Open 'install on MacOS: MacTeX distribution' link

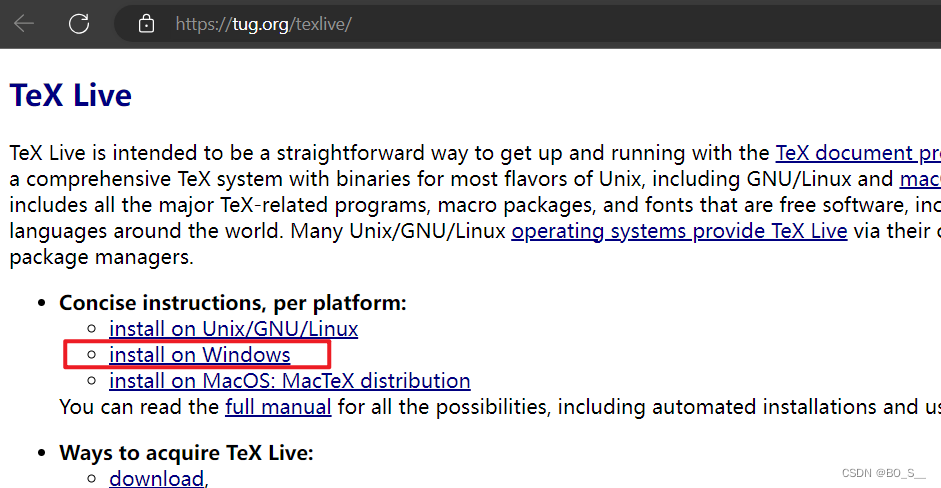pos(289,380)
